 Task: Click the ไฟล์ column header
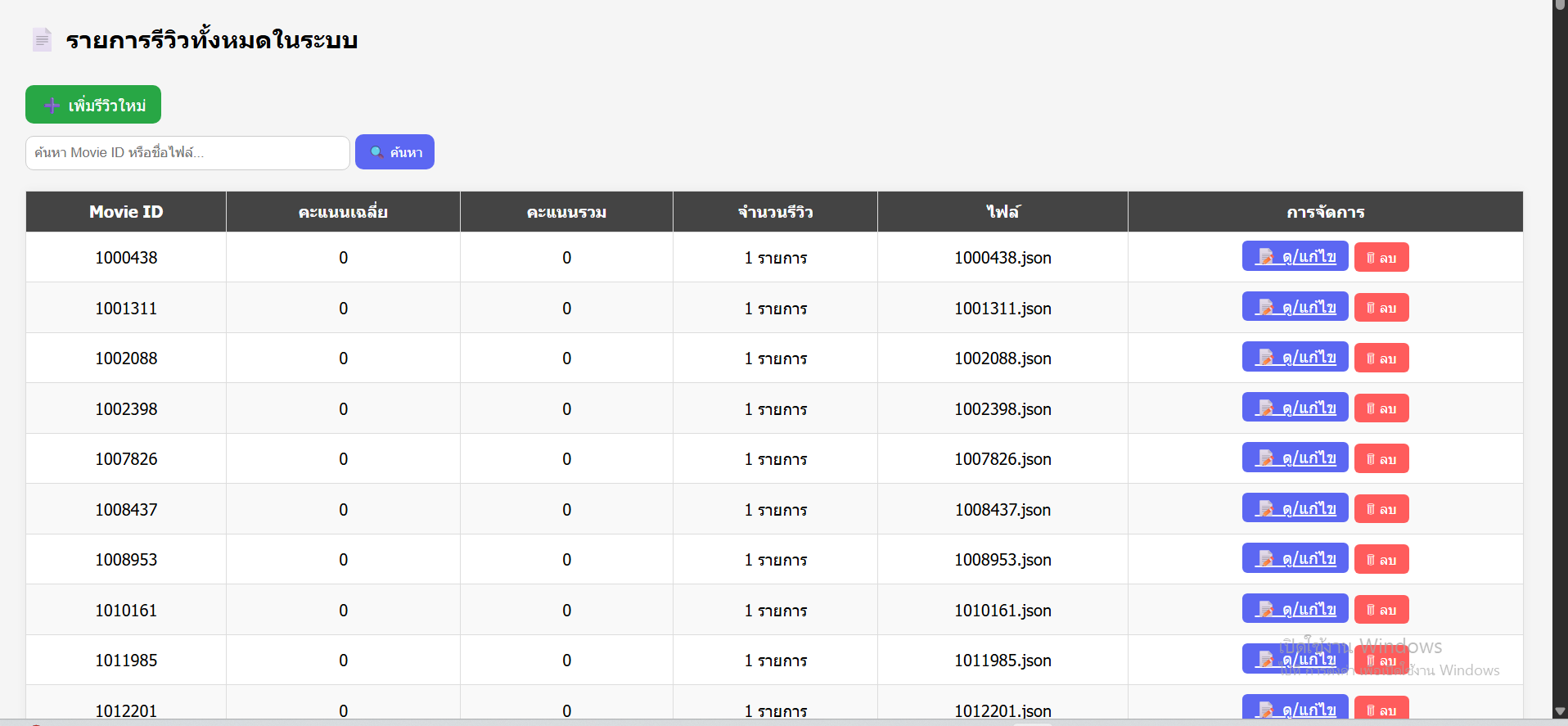coord(1003,212)
